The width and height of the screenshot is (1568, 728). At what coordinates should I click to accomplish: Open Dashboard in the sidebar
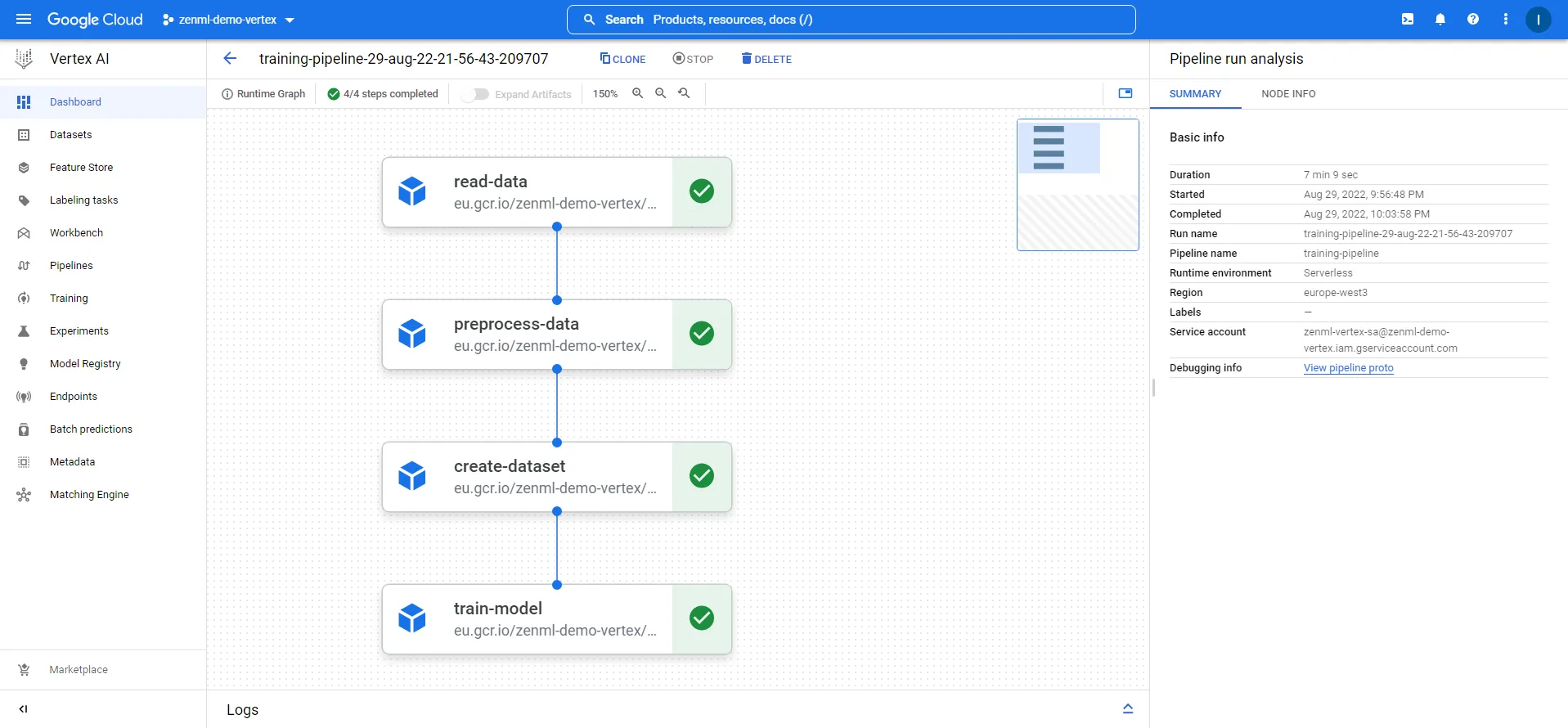(x=103, y=102)
